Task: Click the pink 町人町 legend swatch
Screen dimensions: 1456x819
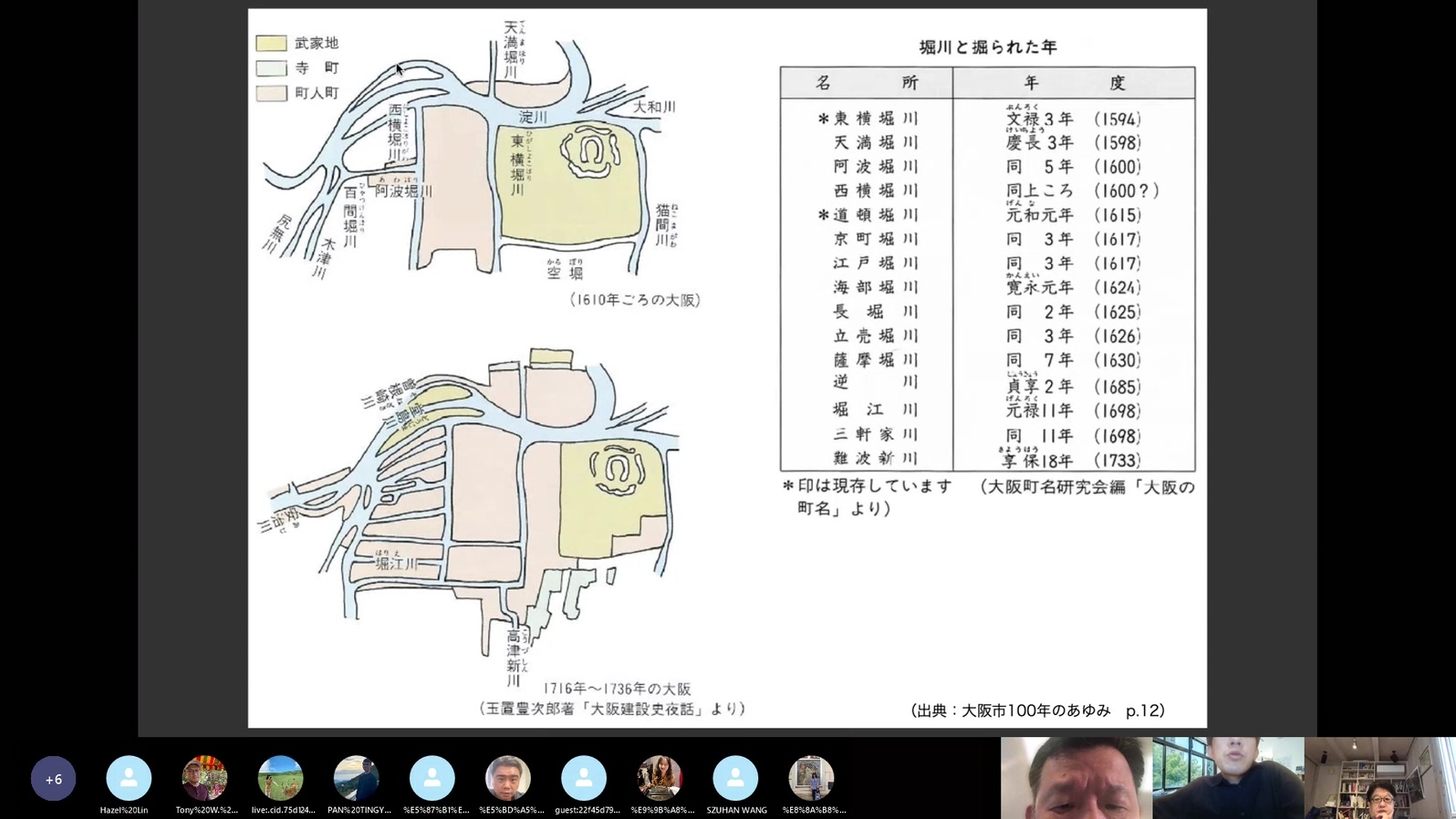Action: (x=271, y=93)
